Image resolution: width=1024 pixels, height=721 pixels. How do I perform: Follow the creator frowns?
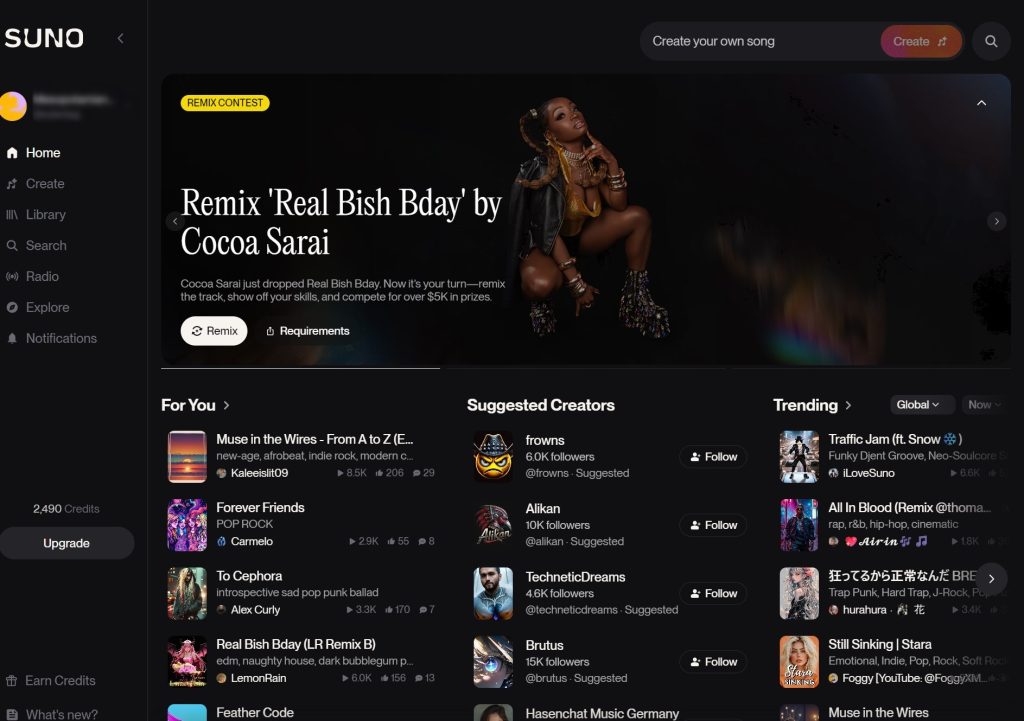[713, 457]
